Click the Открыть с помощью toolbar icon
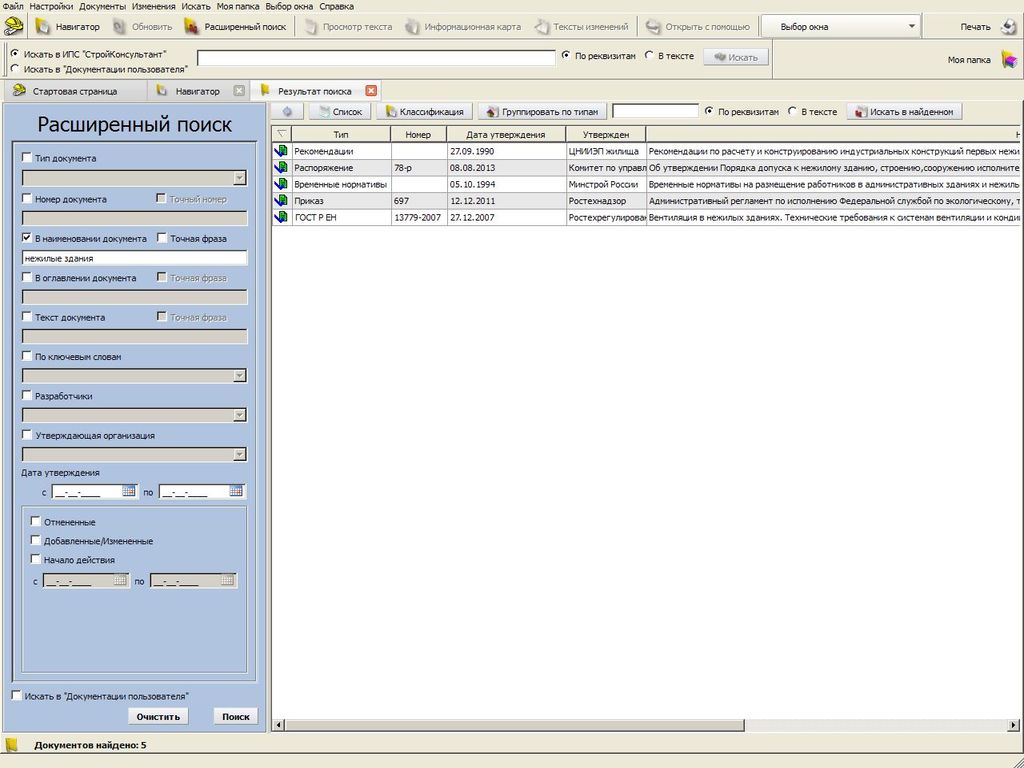 tap(652, 27)
